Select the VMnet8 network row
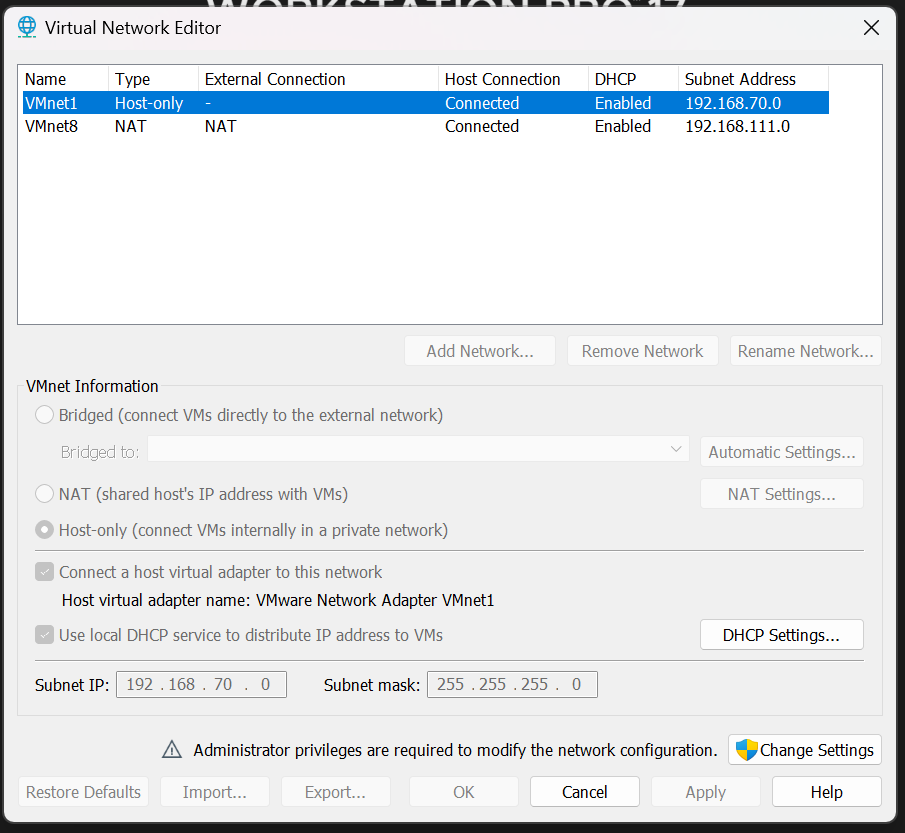Viewport: 905px width, 833px height. click(x=426, y=126)
